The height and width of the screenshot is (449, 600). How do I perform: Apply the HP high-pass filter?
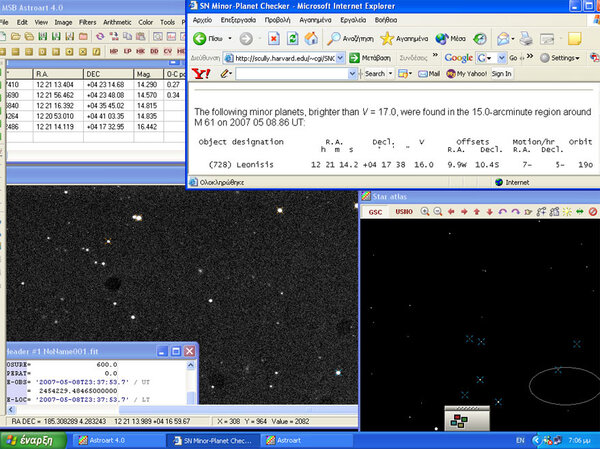[x=114, y=51]
